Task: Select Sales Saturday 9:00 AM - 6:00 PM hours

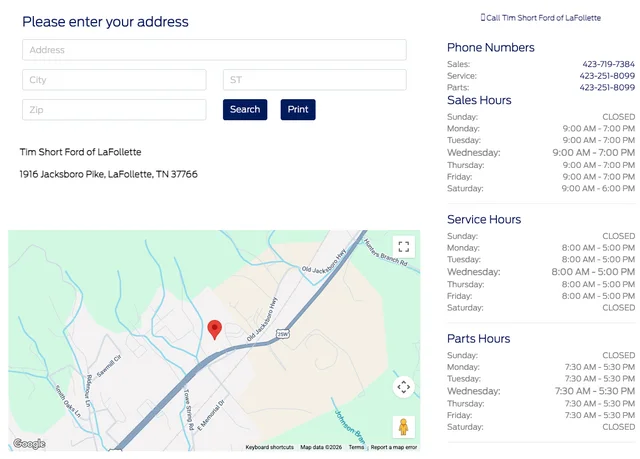Action: (x=598, y=188)
